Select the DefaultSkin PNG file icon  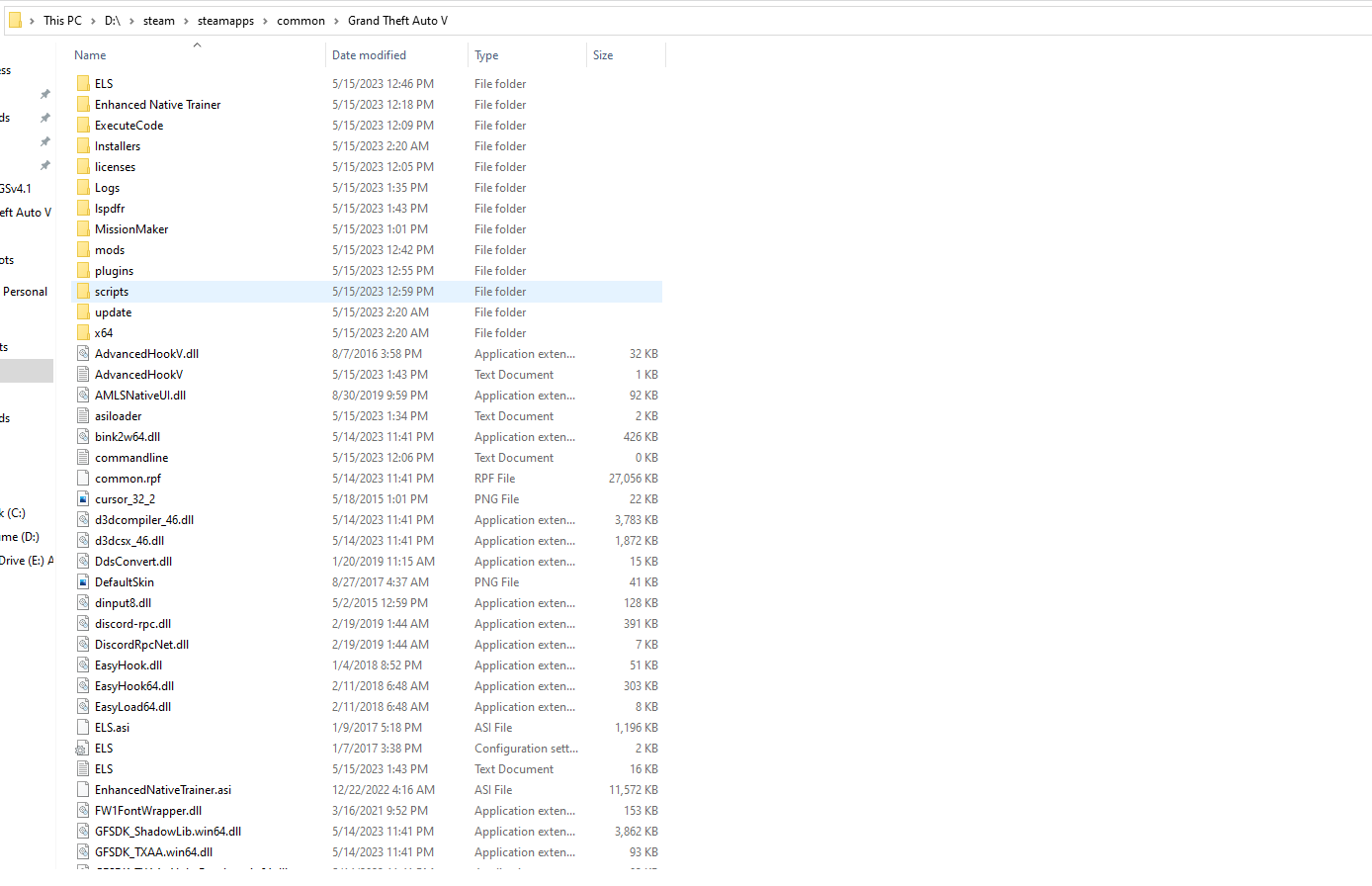coord(83,582)
